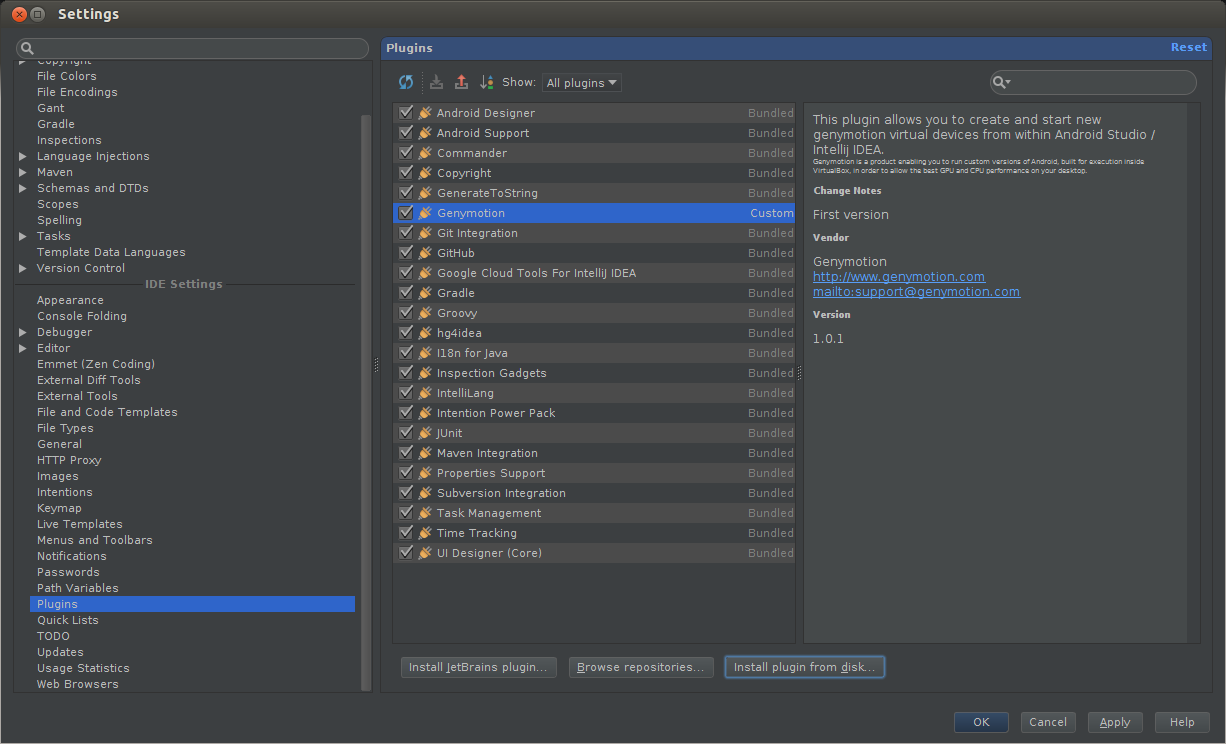The height and width of the screenshot is (744, 1226).
Task: Click the support@genymotion.com mail link
Action: click(916, 292)
